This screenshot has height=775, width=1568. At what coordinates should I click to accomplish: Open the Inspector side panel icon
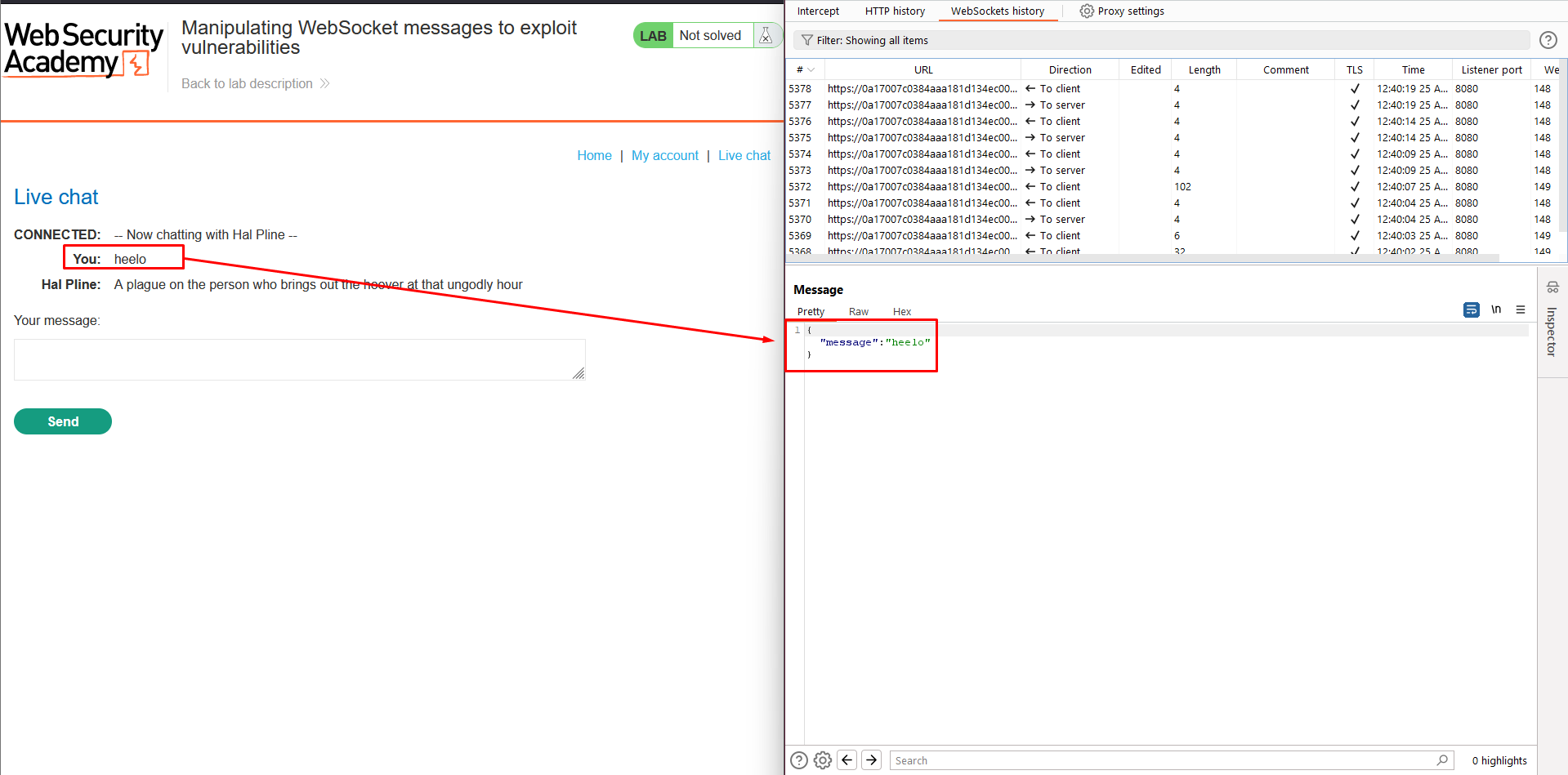click(x=1552, y=287)
